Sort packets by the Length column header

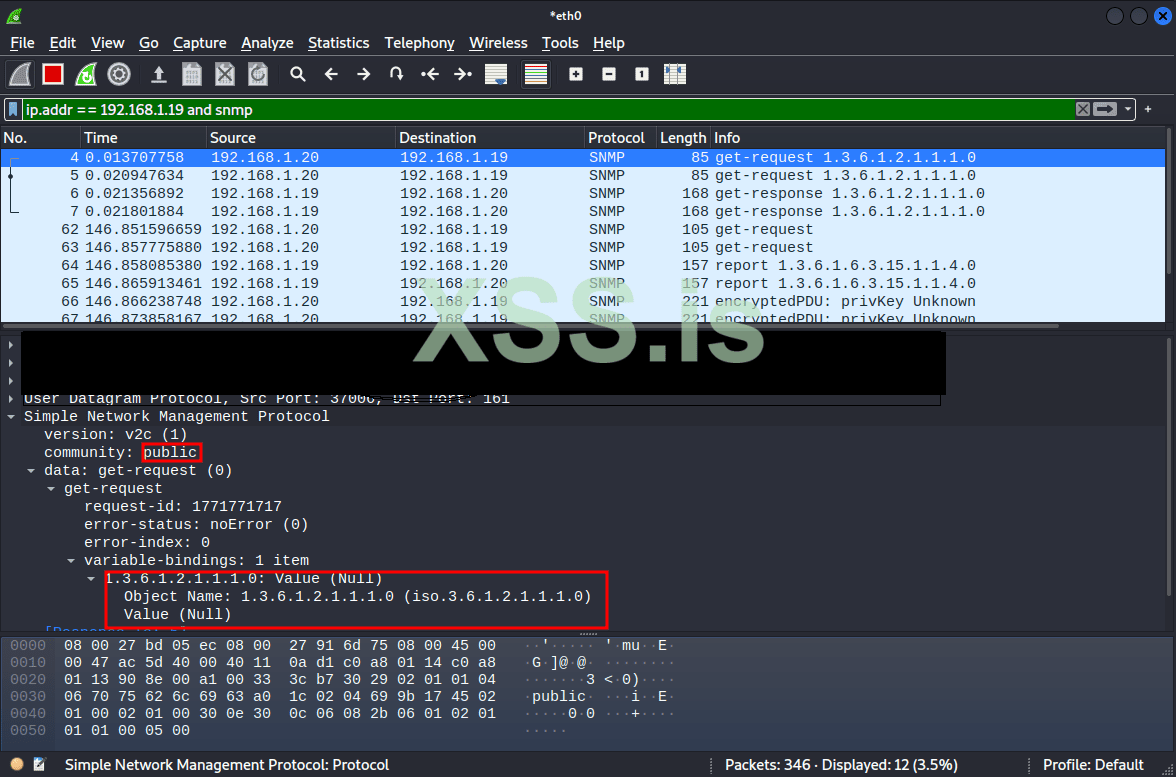(x=683, y=138)
